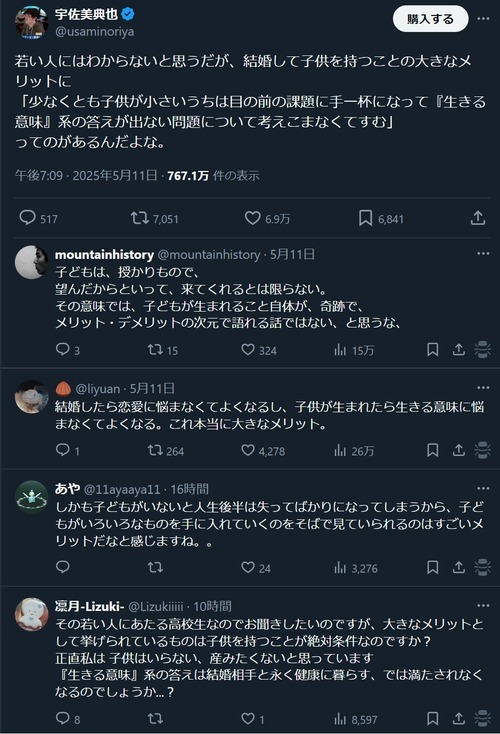Bookmark あや's reply
The image size is (500, 734).
[433, 567]
